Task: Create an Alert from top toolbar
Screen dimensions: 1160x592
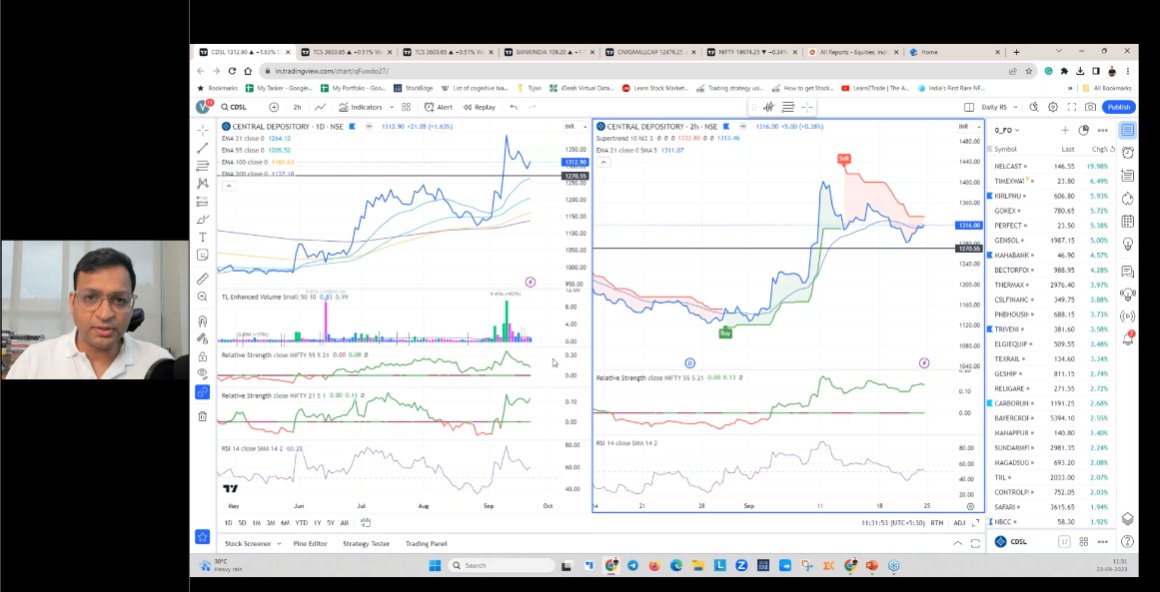Action: [439, 107]
